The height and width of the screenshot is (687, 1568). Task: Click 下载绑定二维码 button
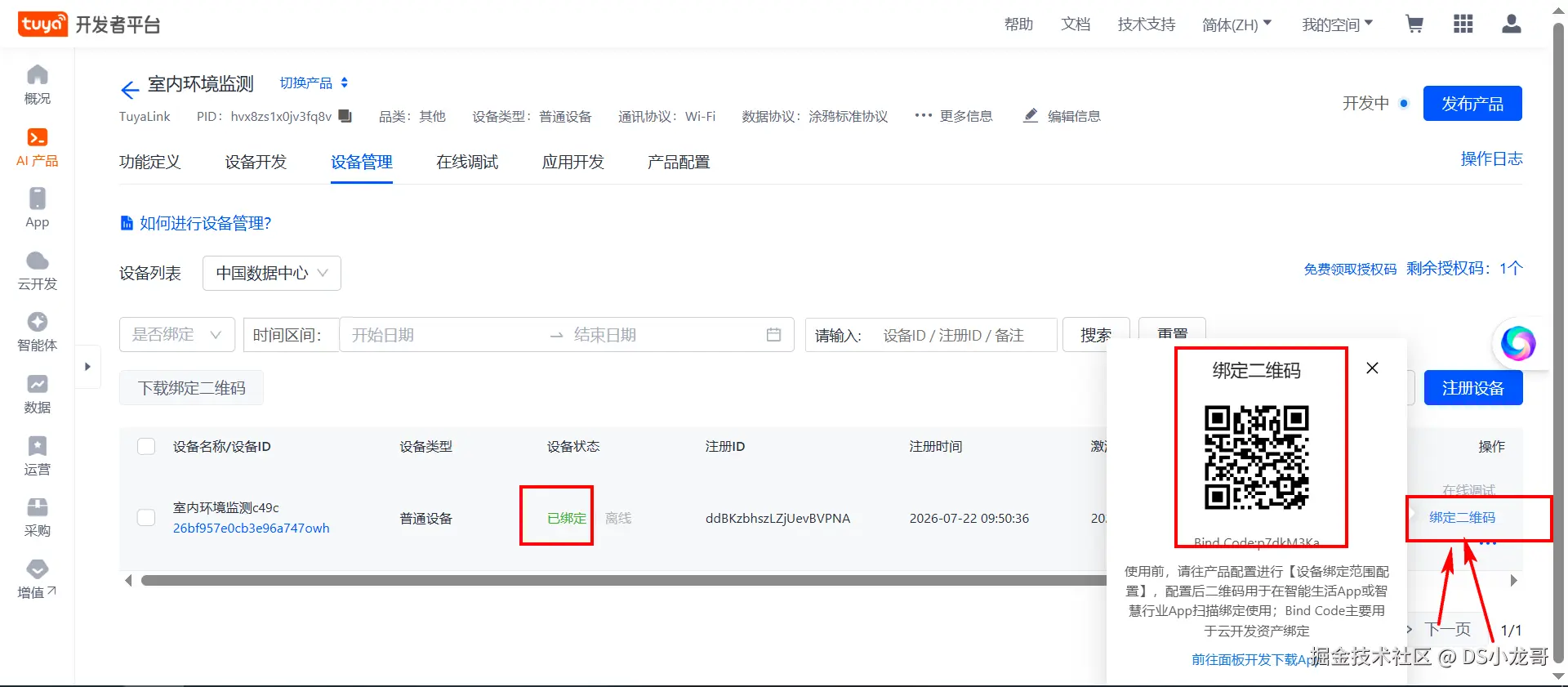(x=191, y=388)
